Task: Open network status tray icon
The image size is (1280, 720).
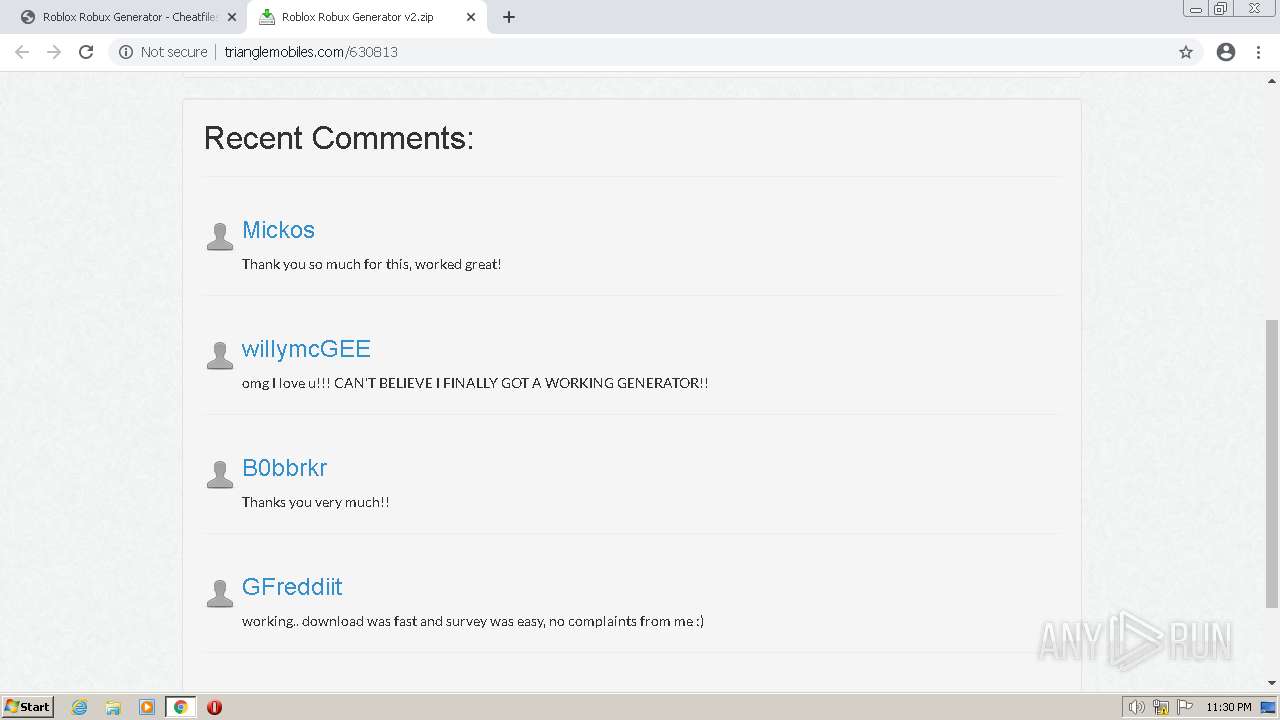Action: [x=1161, y=707]
